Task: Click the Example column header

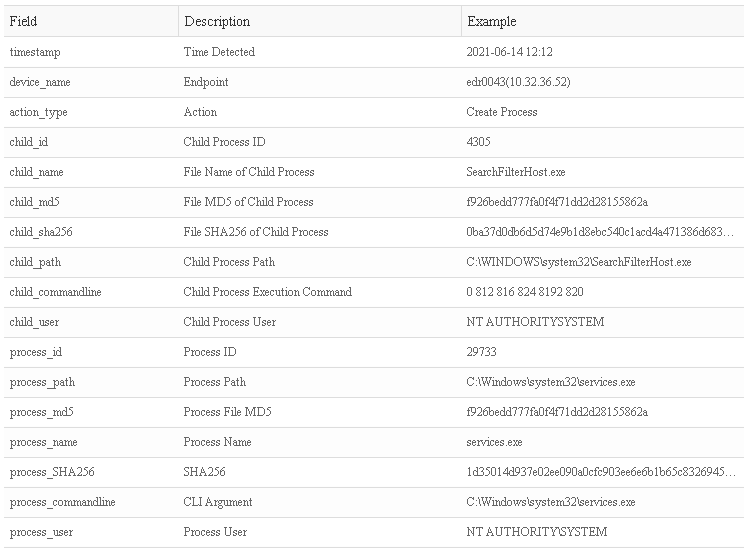Action: (x=492, y=22)
